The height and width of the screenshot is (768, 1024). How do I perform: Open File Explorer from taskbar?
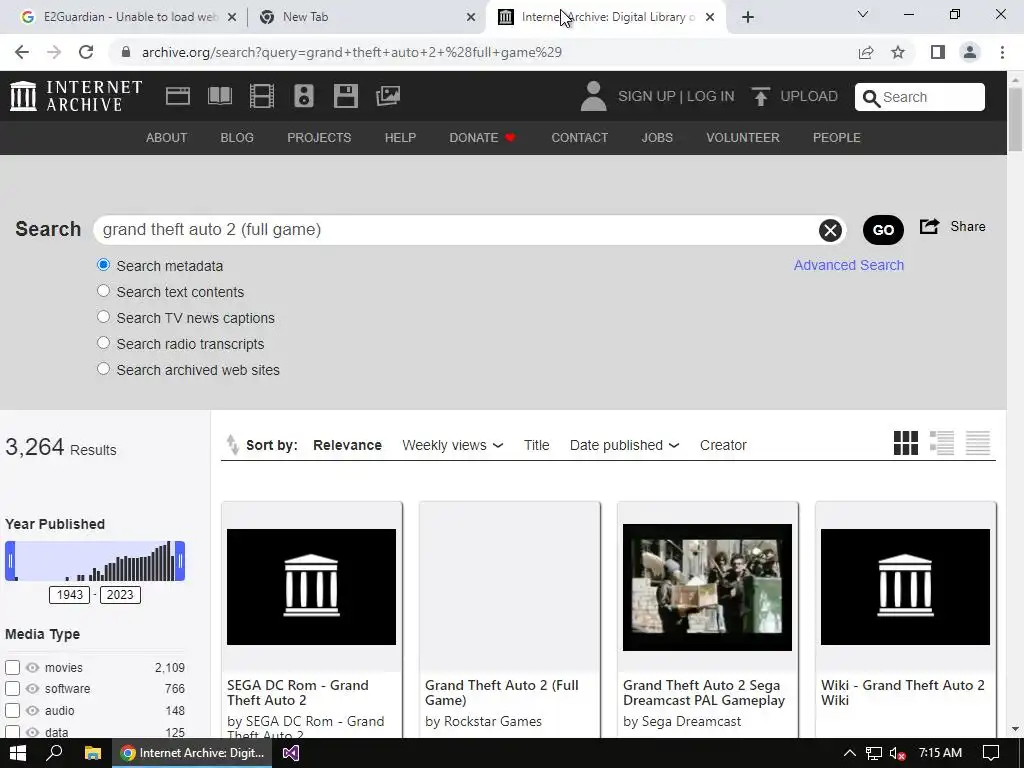pos(93,753)
